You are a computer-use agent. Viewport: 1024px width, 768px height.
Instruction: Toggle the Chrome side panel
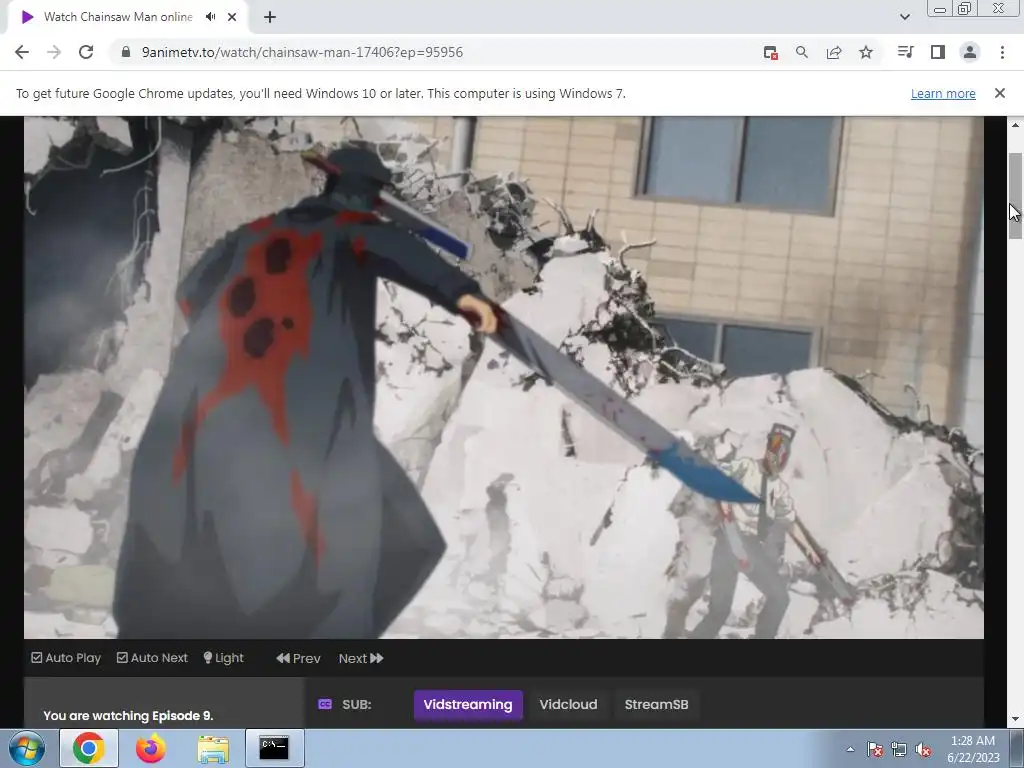pyautogui.click(x=938, y=52)
